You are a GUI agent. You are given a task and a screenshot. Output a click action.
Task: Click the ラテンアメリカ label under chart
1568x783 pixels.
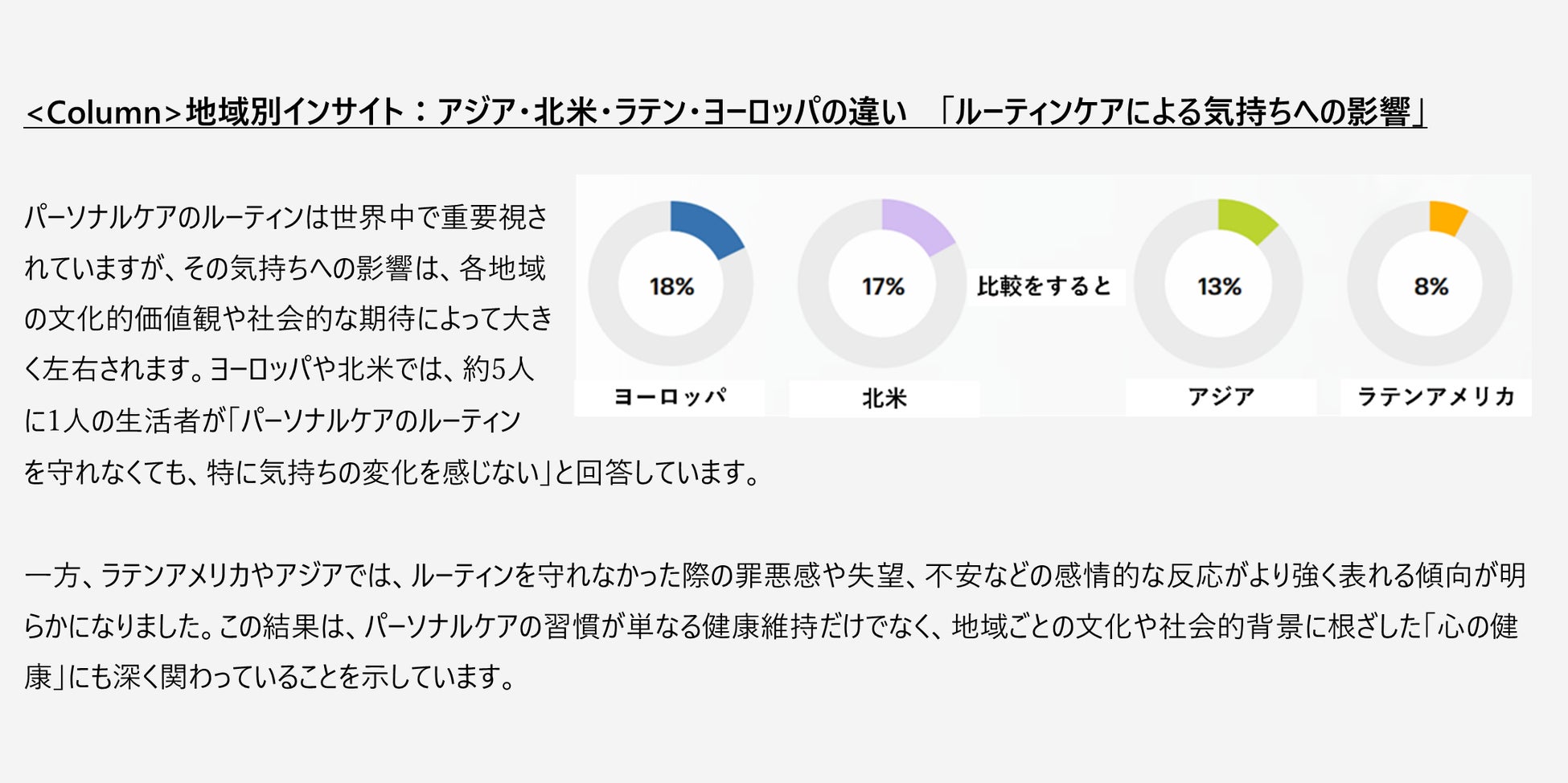click(1436, 396)
